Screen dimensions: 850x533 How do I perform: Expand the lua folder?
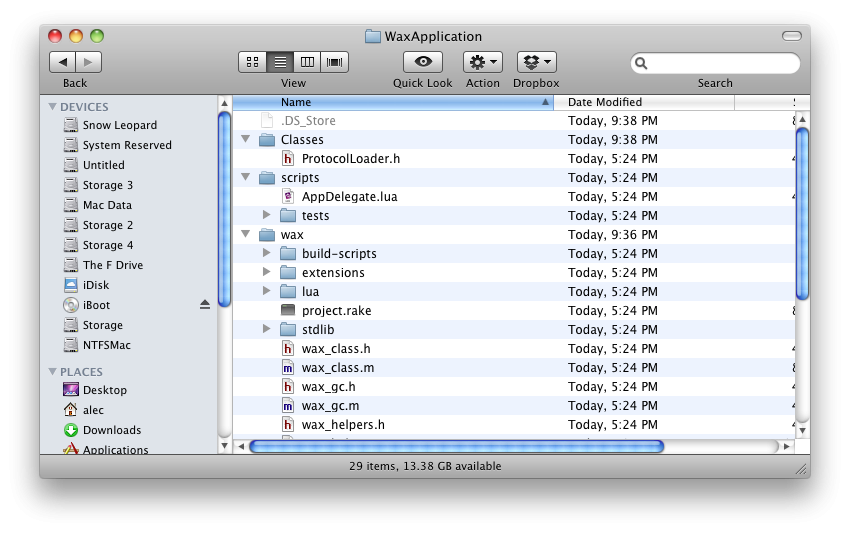tap(266, 291)
